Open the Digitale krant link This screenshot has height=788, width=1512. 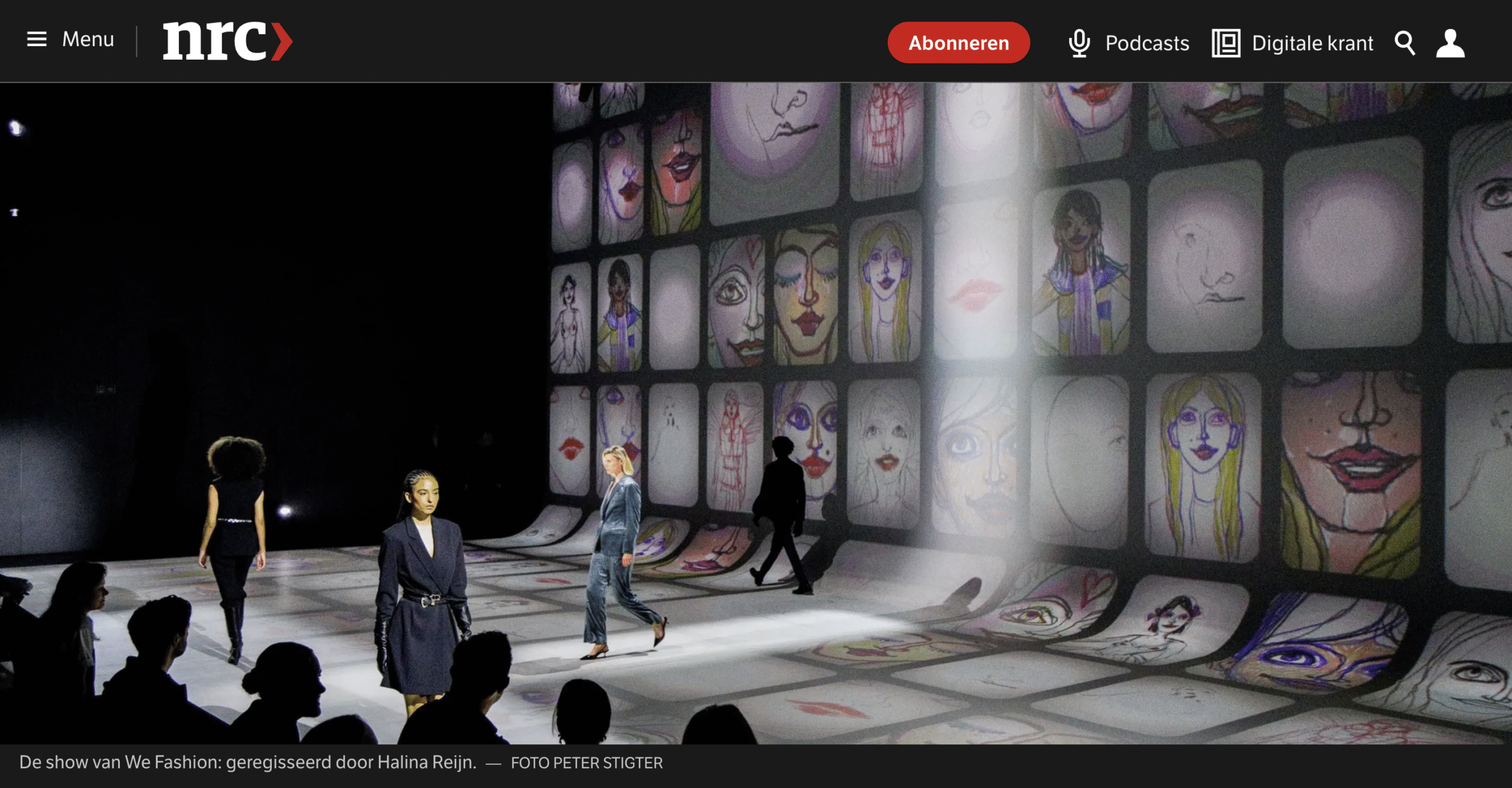(1312, 43)
